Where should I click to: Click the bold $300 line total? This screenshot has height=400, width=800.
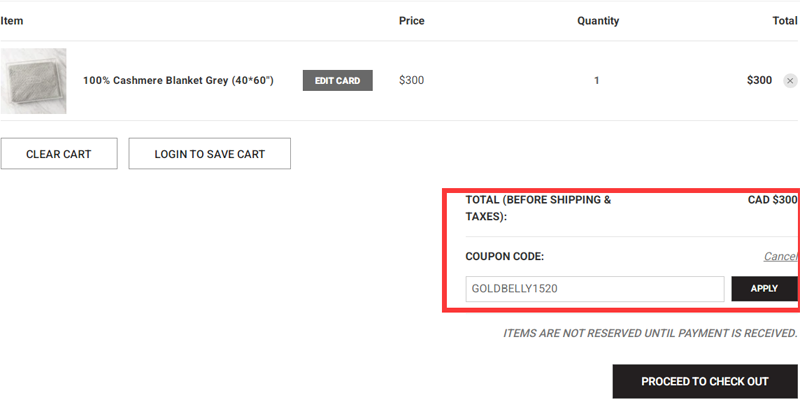click(759, 81)
